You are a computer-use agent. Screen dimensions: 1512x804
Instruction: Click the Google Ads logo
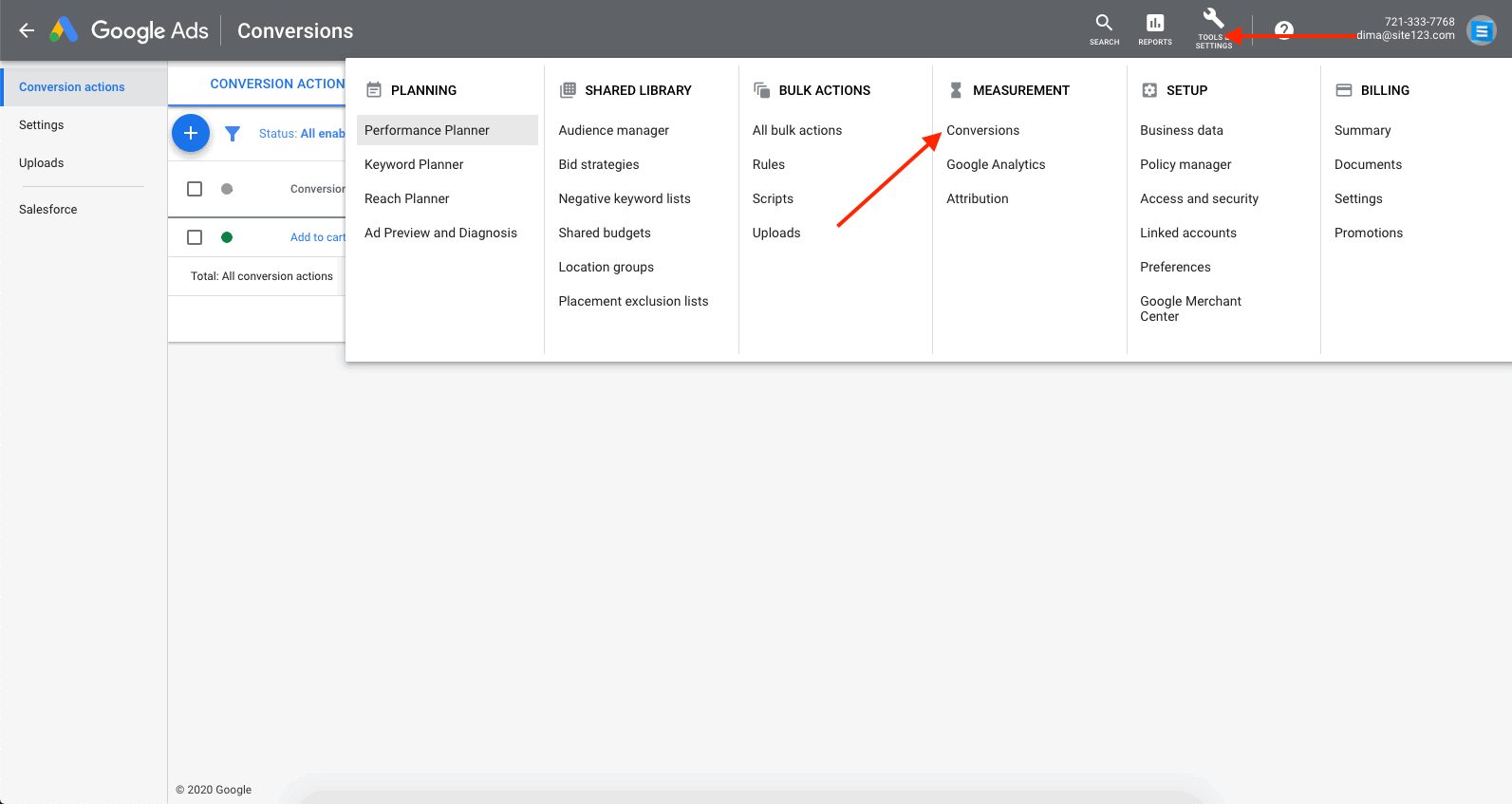pos(129,30)
